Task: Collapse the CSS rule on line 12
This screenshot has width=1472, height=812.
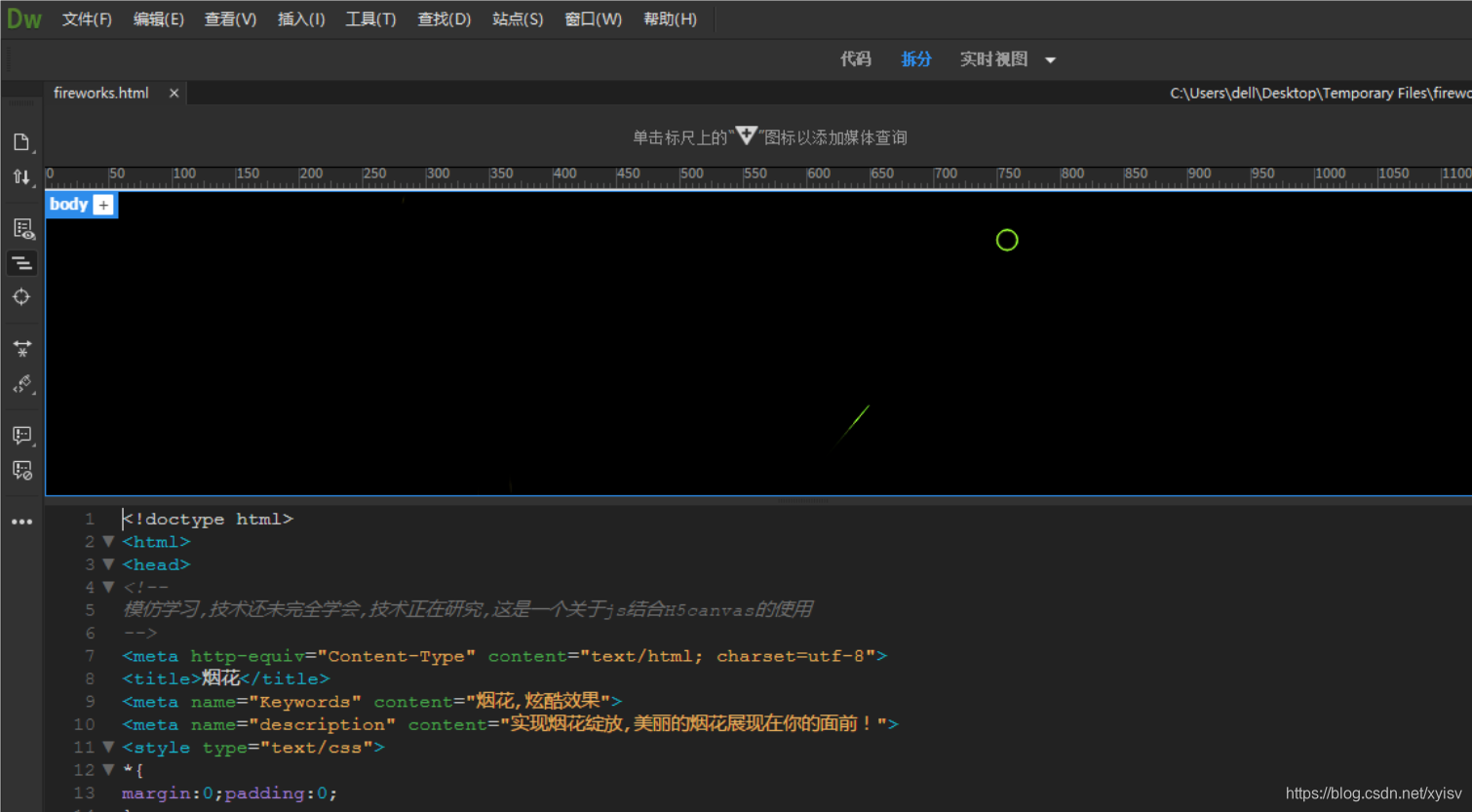Action: (108, 770)
